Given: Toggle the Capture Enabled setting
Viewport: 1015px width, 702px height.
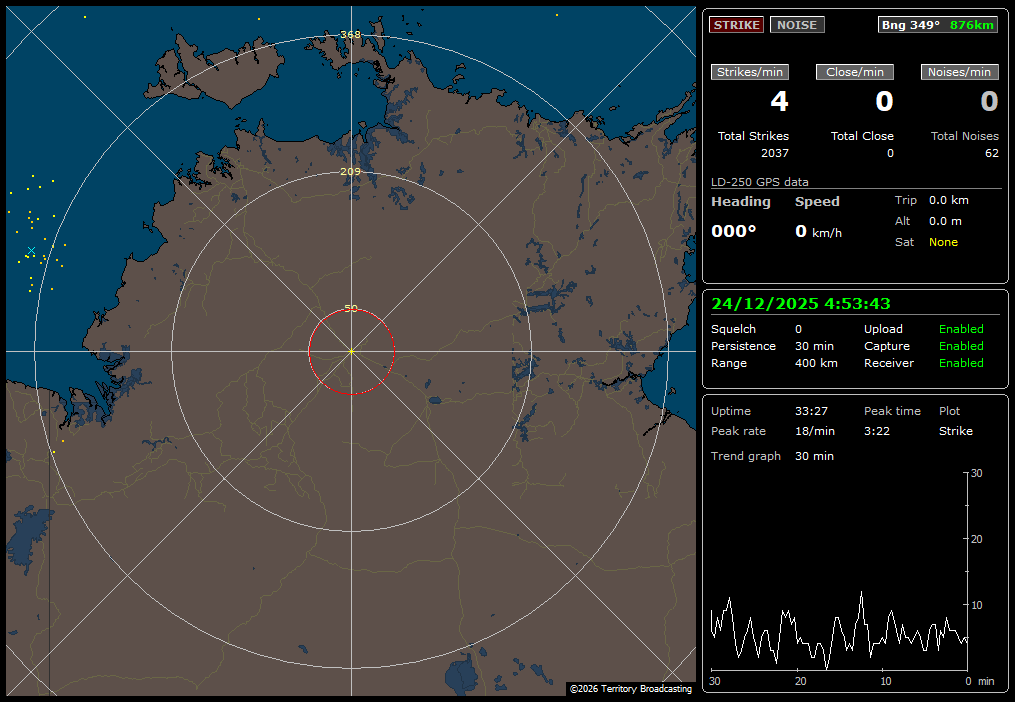Looking at the screenshot, I should pyautogui.click(x=960, y=346).
